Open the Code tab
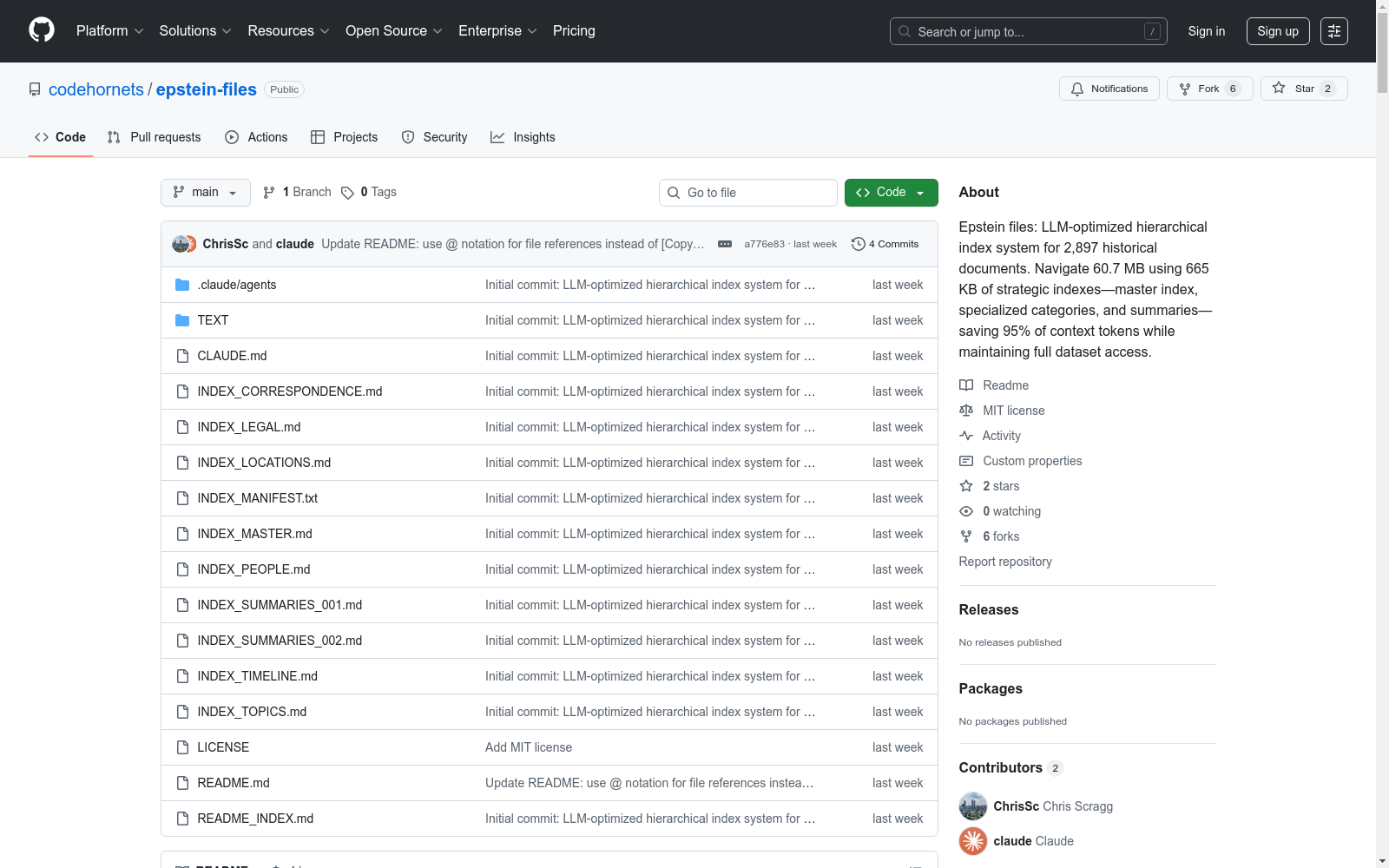Screen dimensions: 1389x868 click(x=61, y=137)
